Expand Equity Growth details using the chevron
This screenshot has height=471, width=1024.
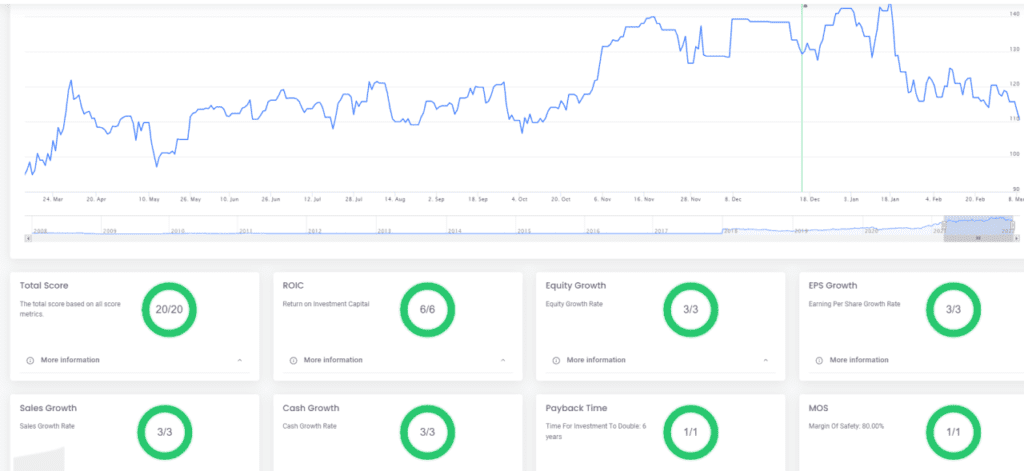point(765,360)
